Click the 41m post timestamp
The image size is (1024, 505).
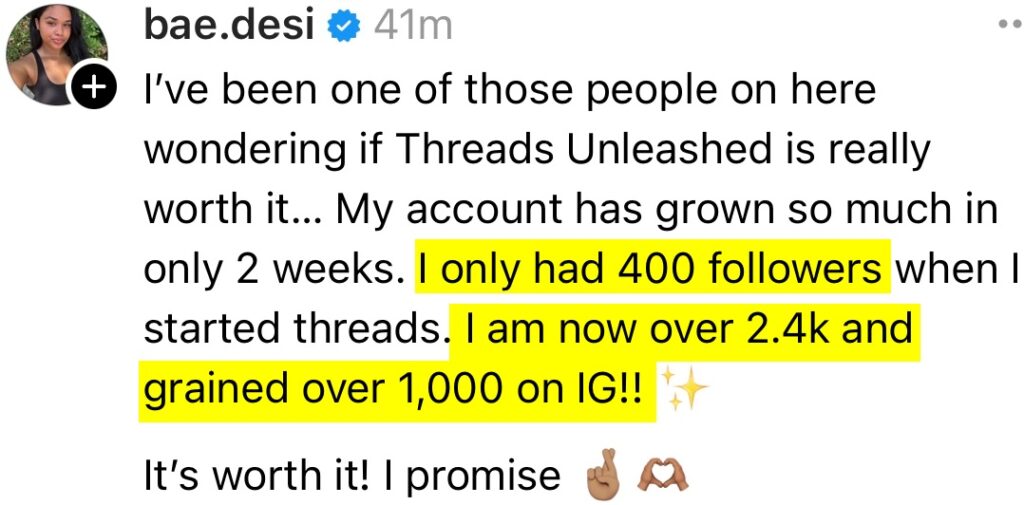pos(412,27)
